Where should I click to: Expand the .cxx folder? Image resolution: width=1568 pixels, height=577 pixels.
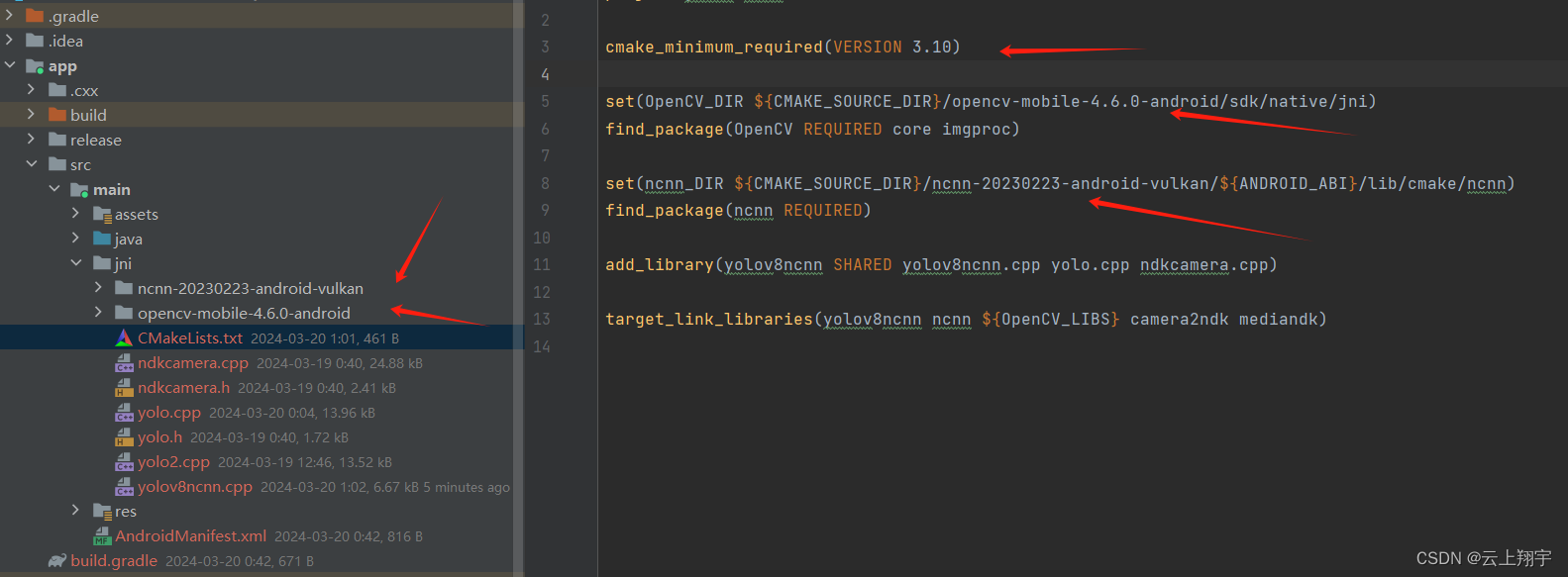click(32, 90)
